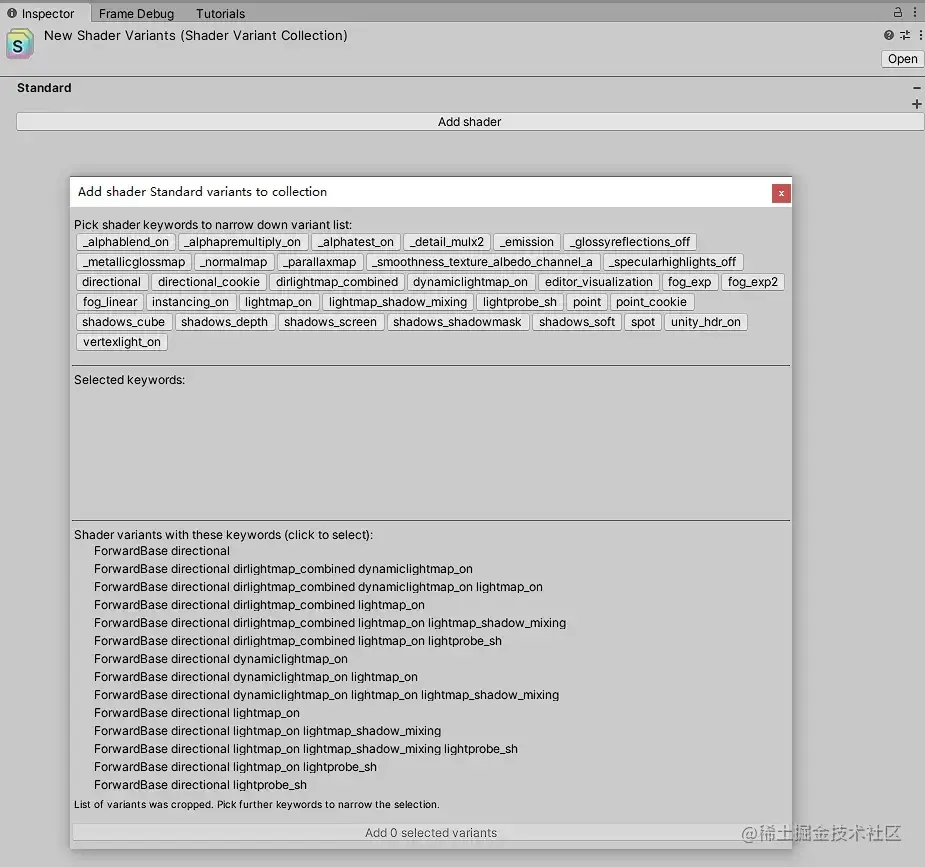925x867 pixels.
Task: Open the Inspector tab's three-dot menu
Action: pyautogui.click(x=914, y=12)
